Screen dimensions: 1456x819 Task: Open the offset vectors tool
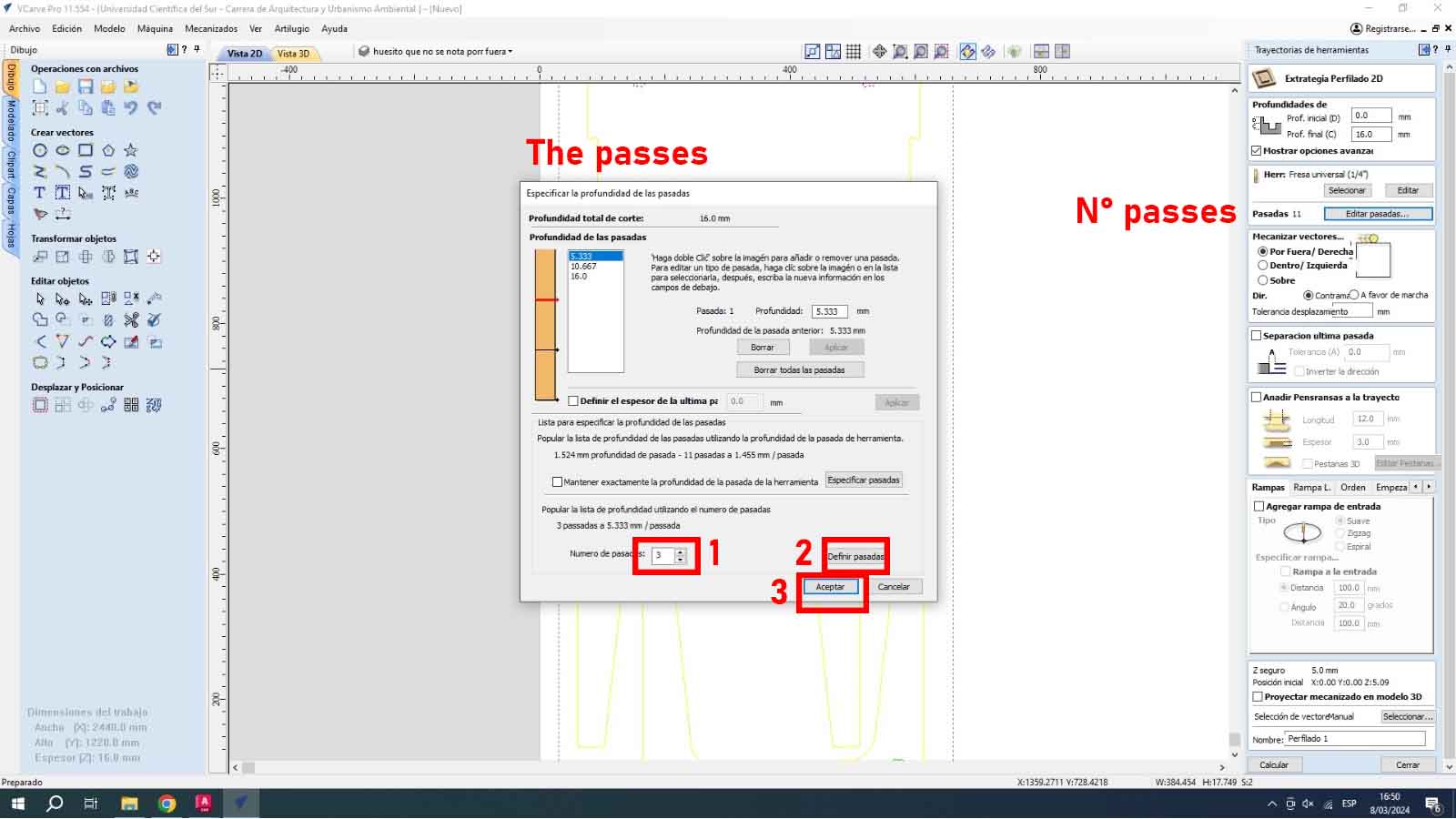pos(40,405)
